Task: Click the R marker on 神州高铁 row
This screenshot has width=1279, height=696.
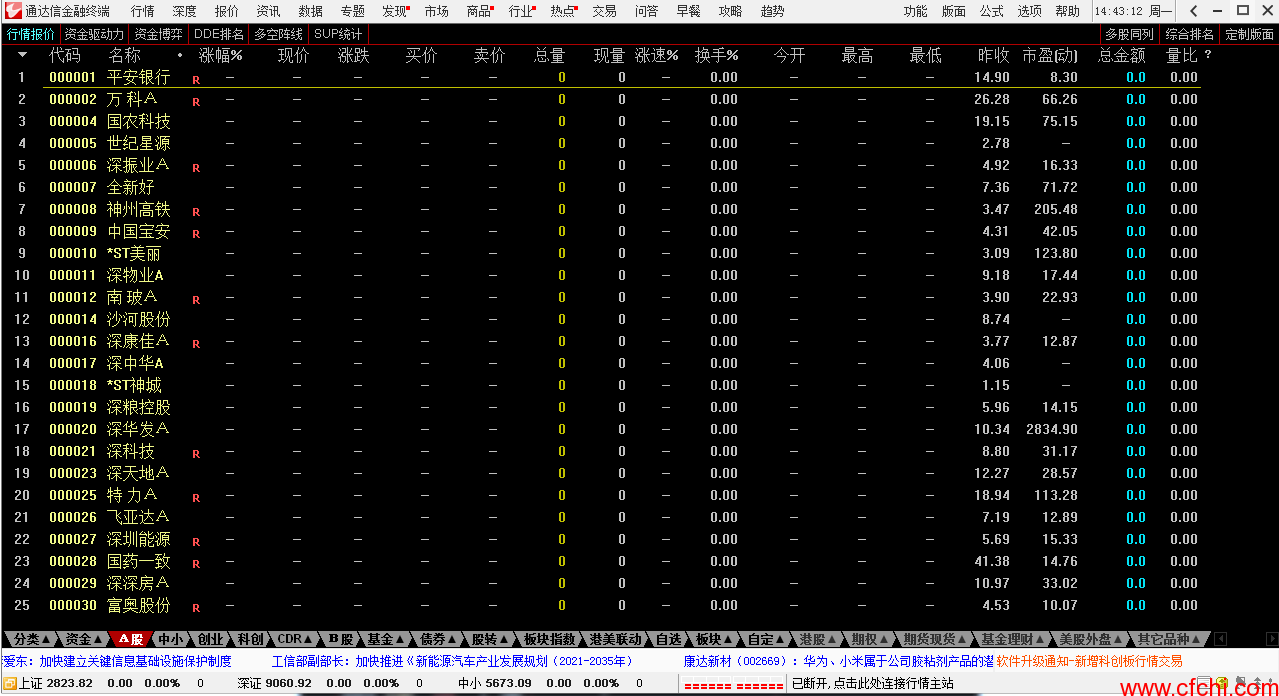Action: 196,211
